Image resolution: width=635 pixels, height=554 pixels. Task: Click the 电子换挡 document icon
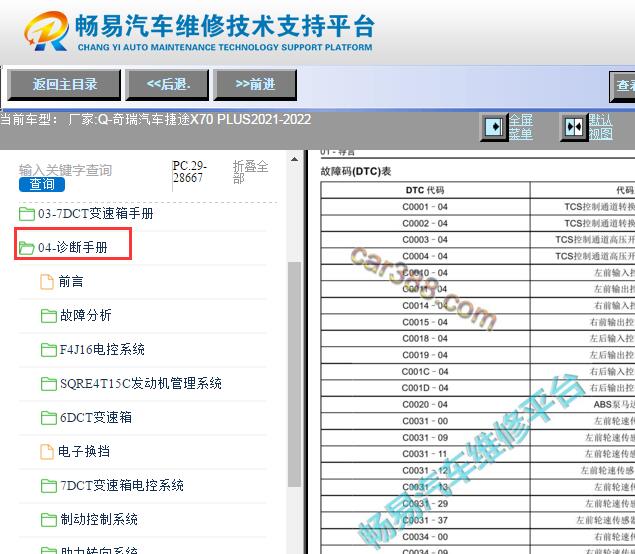[47, 452]
